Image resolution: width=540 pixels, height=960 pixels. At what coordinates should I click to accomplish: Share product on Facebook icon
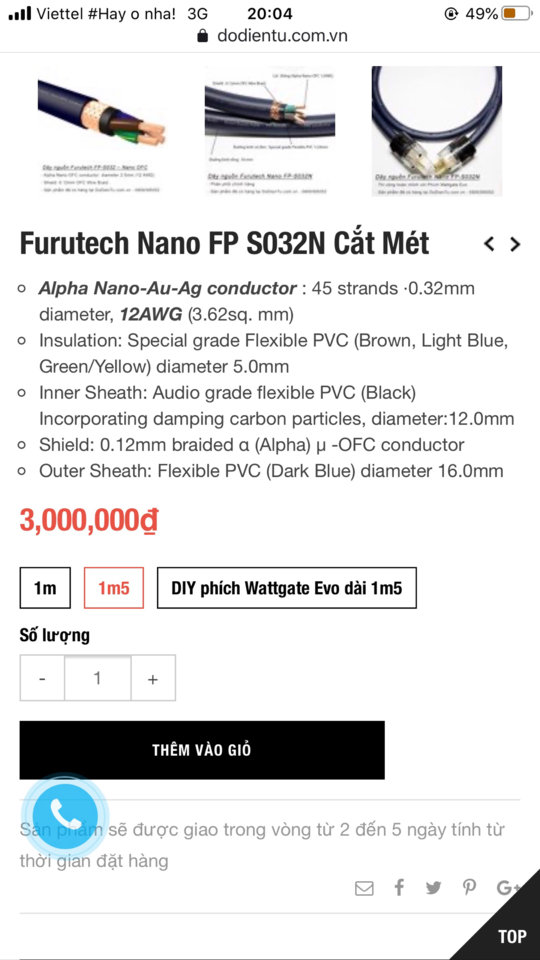click(x=399, y=887)
